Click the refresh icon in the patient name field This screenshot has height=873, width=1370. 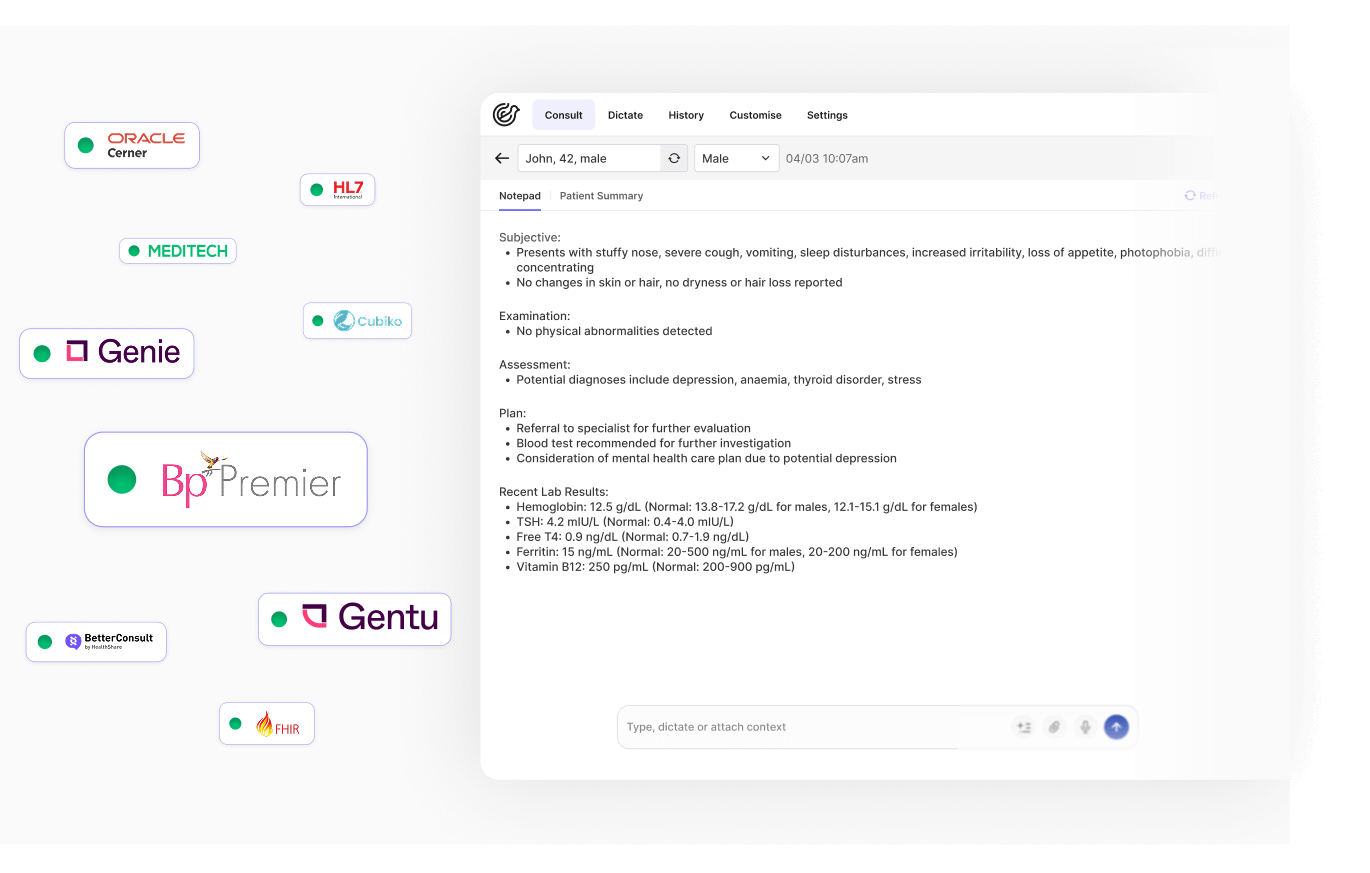click(674, 158)
